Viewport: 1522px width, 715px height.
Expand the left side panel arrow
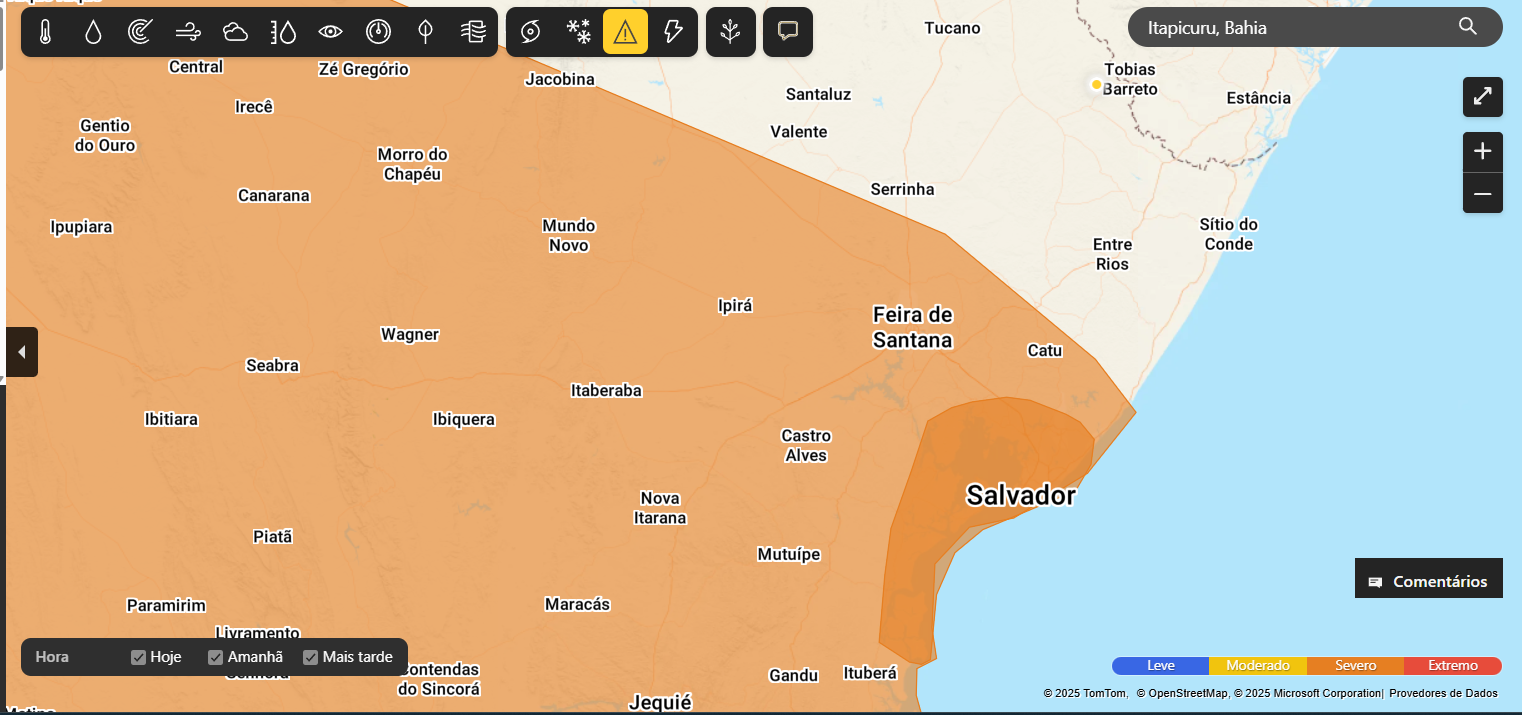(x=22, y=352)
